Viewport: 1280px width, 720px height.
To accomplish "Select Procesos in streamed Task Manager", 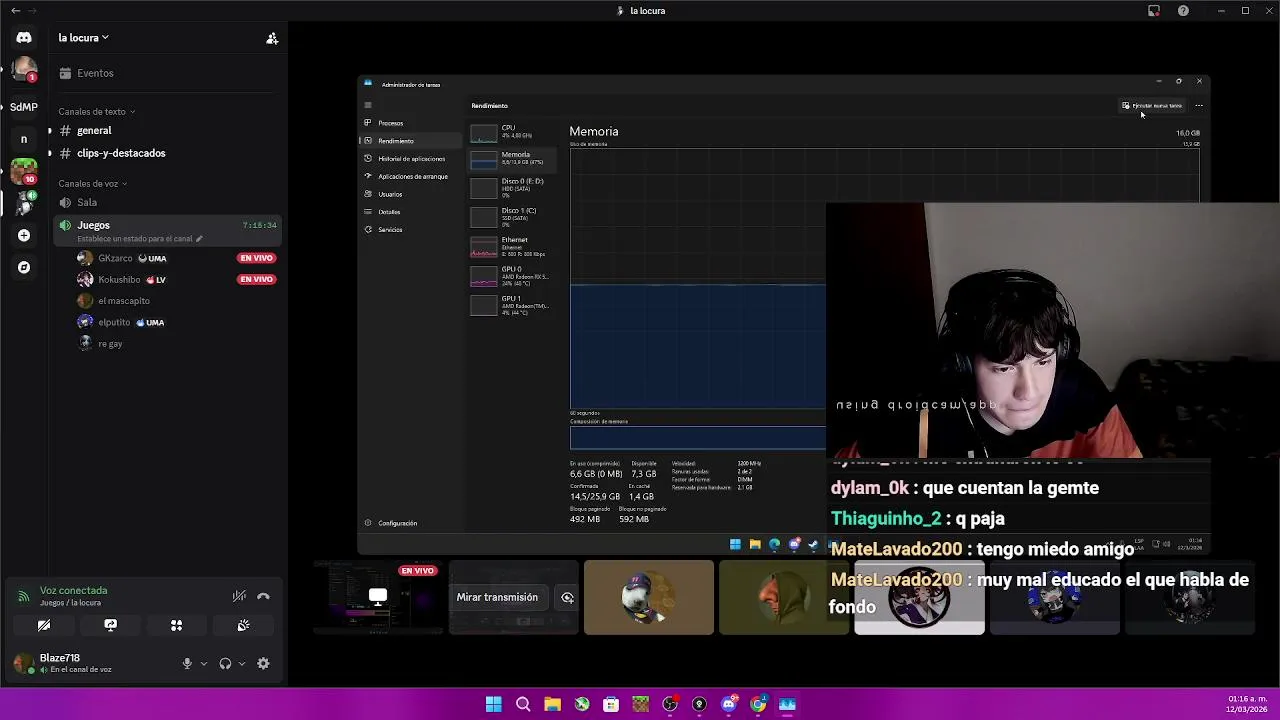I will pos(409,123).
